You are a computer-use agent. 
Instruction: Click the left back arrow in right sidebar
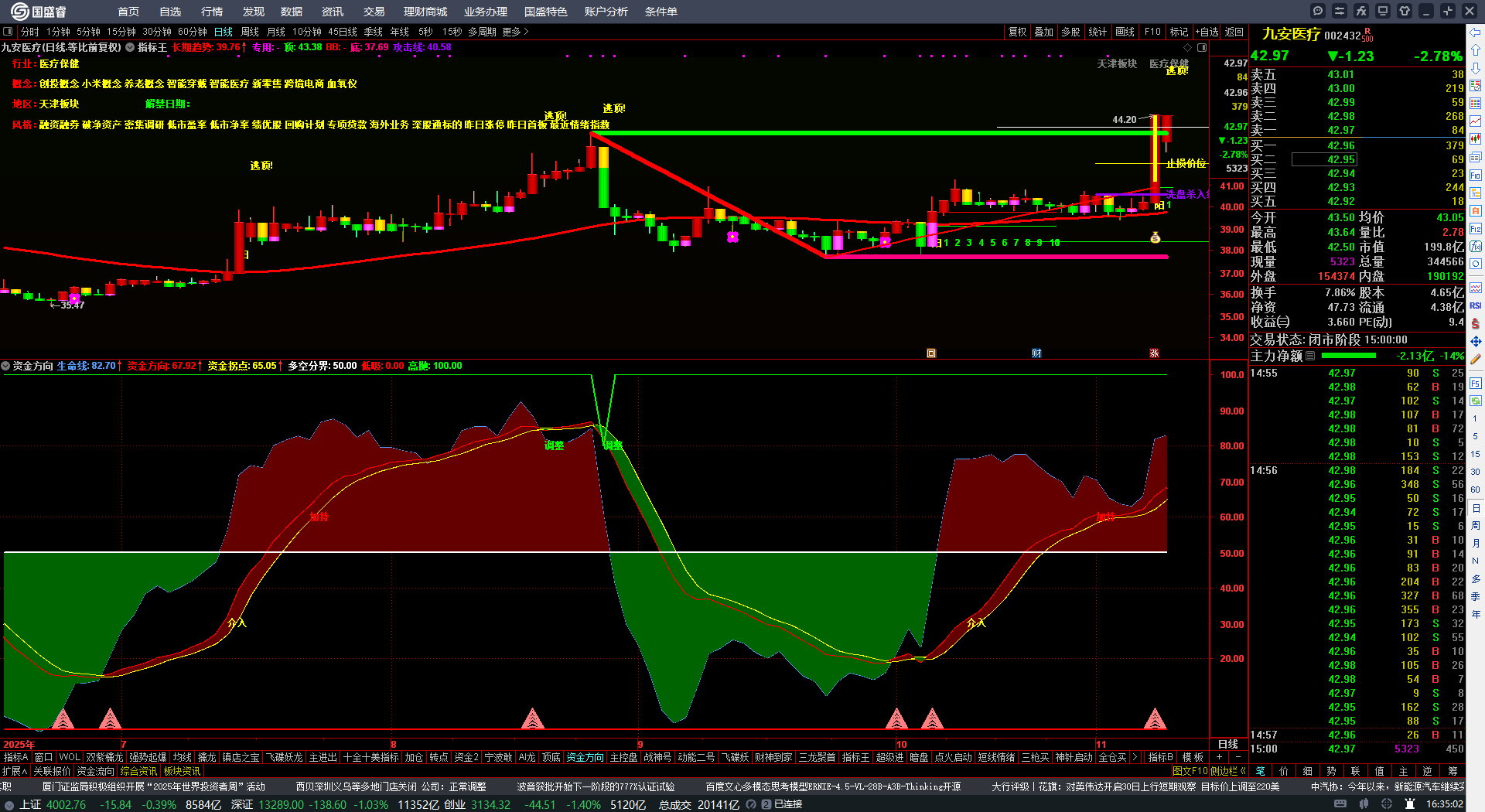click(x=1476, y=32)
